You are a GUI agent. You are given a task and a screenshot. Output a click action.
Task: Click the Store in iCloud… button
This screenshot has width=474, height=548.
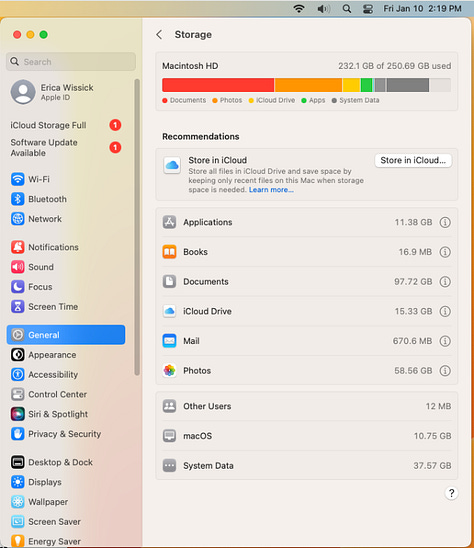pos(413,160)
